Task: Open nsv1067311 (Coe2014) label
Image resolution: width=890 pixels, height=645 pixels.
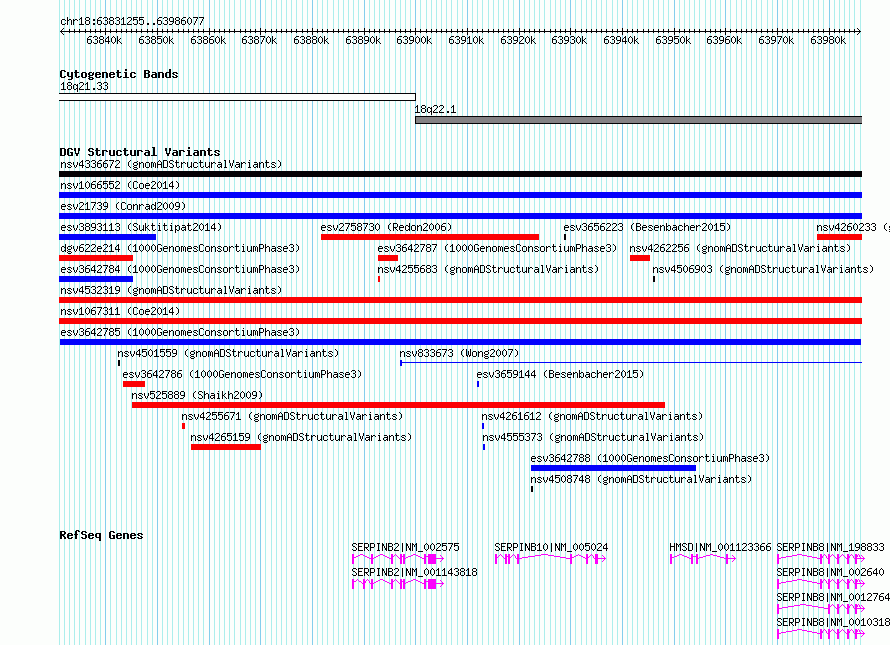Action: [x=120, y=311]
